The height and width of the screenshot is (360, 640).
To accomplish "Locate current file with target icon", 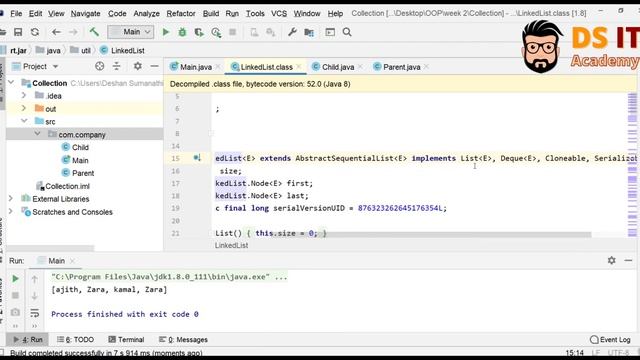I will click(100, 66).
